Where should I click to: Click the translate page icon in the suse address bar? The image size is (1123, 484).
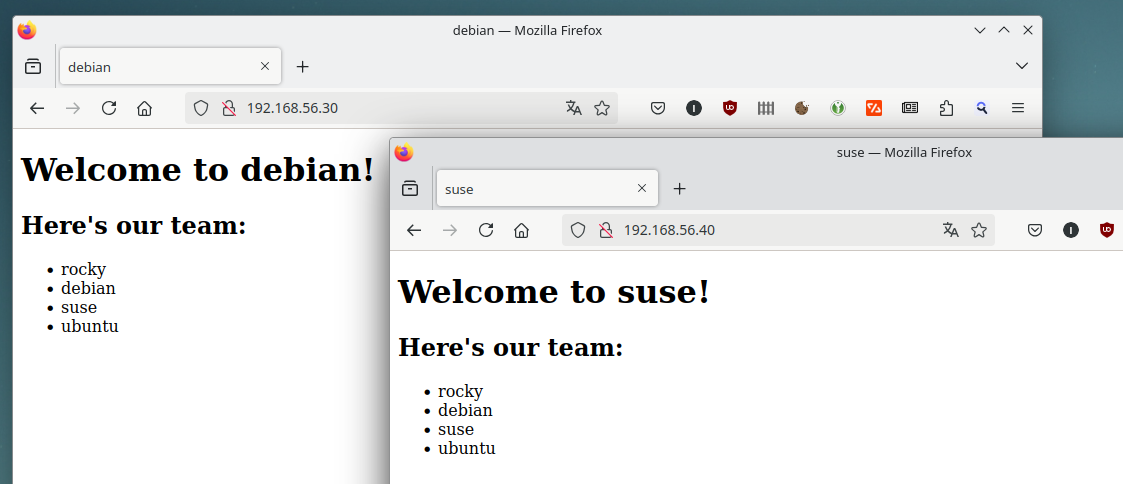pyautogui.click(x=950, y=230)
